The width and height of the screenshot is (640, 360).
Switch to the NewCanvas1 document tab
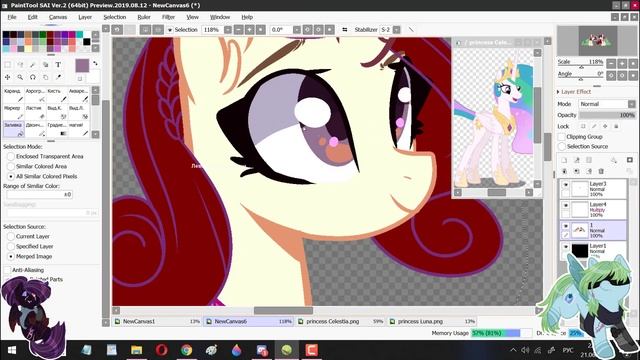[157, 322]
